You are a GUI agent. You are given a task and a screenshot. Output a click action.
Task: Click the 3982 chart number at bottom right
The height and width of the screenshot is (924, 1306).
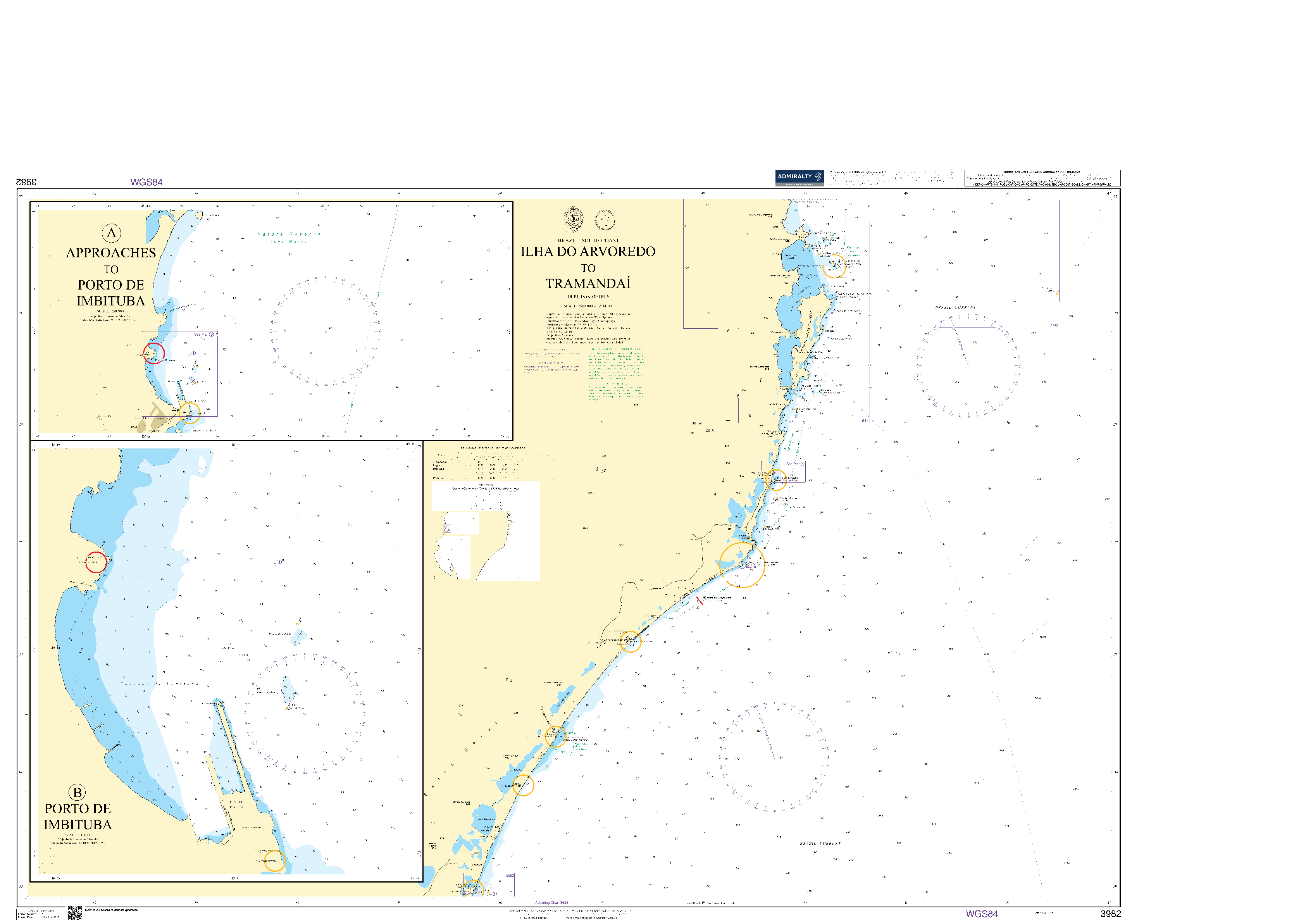click(x=1110, y=914)
